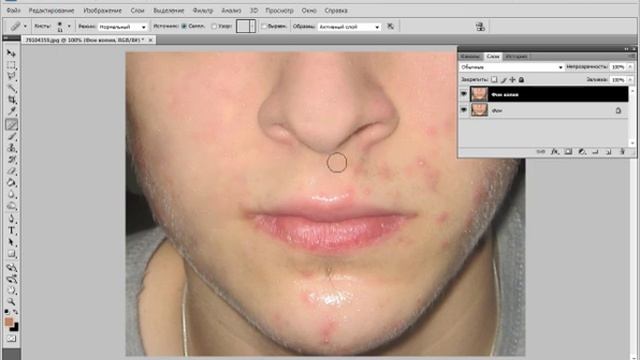Select the Rectangular Marquee tool
Viewport: 640px width, 360px height.
pyautogui.click(x=11, y=65)
